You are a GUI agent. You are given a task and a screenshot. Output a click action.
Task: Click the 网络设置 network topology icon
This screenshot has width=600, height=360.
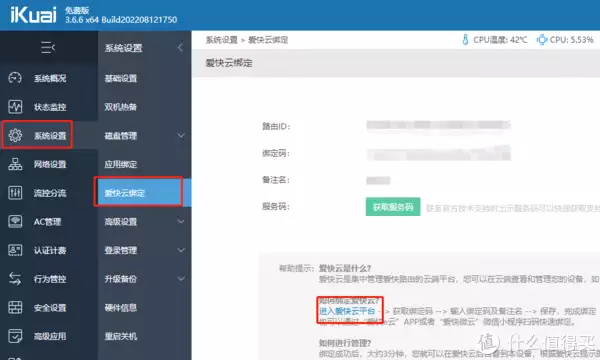pos(15,164)
